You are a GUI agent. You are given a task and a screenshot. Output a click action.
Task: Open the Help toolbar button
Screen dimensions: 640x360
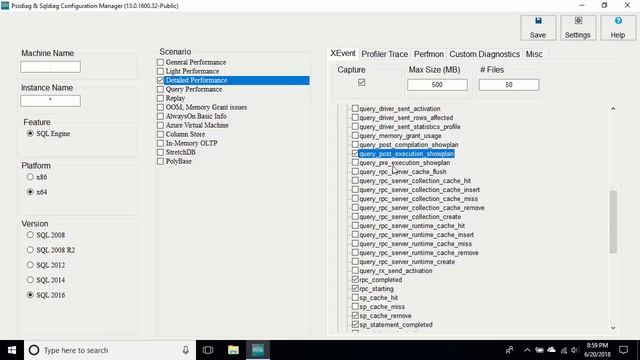tap(618, 28)
